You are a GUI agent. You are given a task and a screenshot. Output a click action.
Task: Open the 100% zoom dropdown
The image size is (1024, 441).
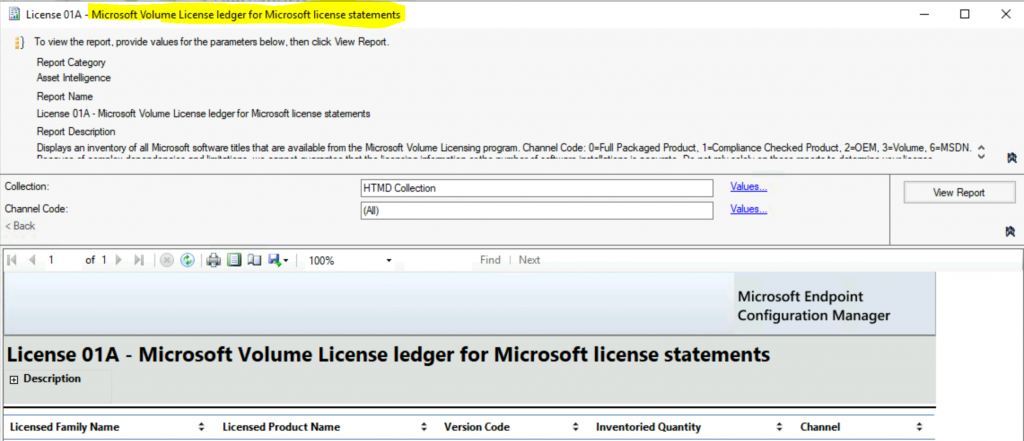(389, 261)
